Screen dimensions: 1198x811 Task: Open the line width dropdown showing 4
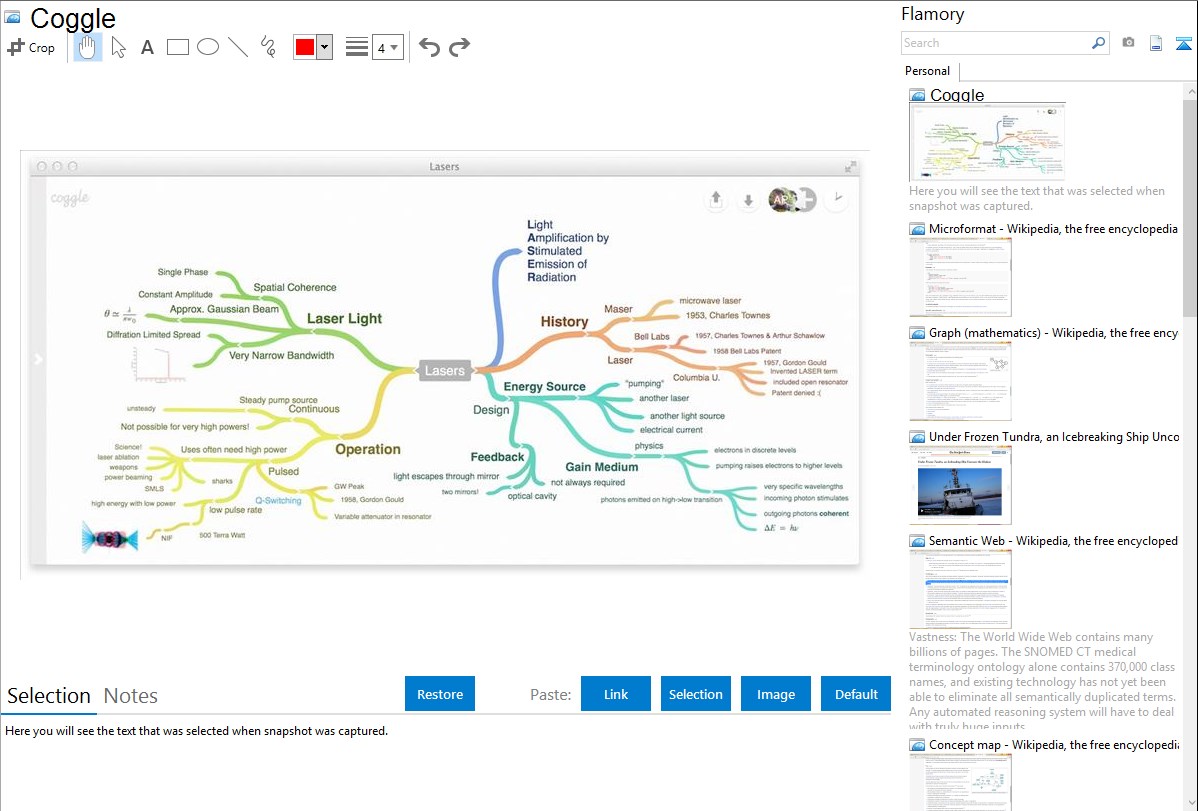point(388,47)
